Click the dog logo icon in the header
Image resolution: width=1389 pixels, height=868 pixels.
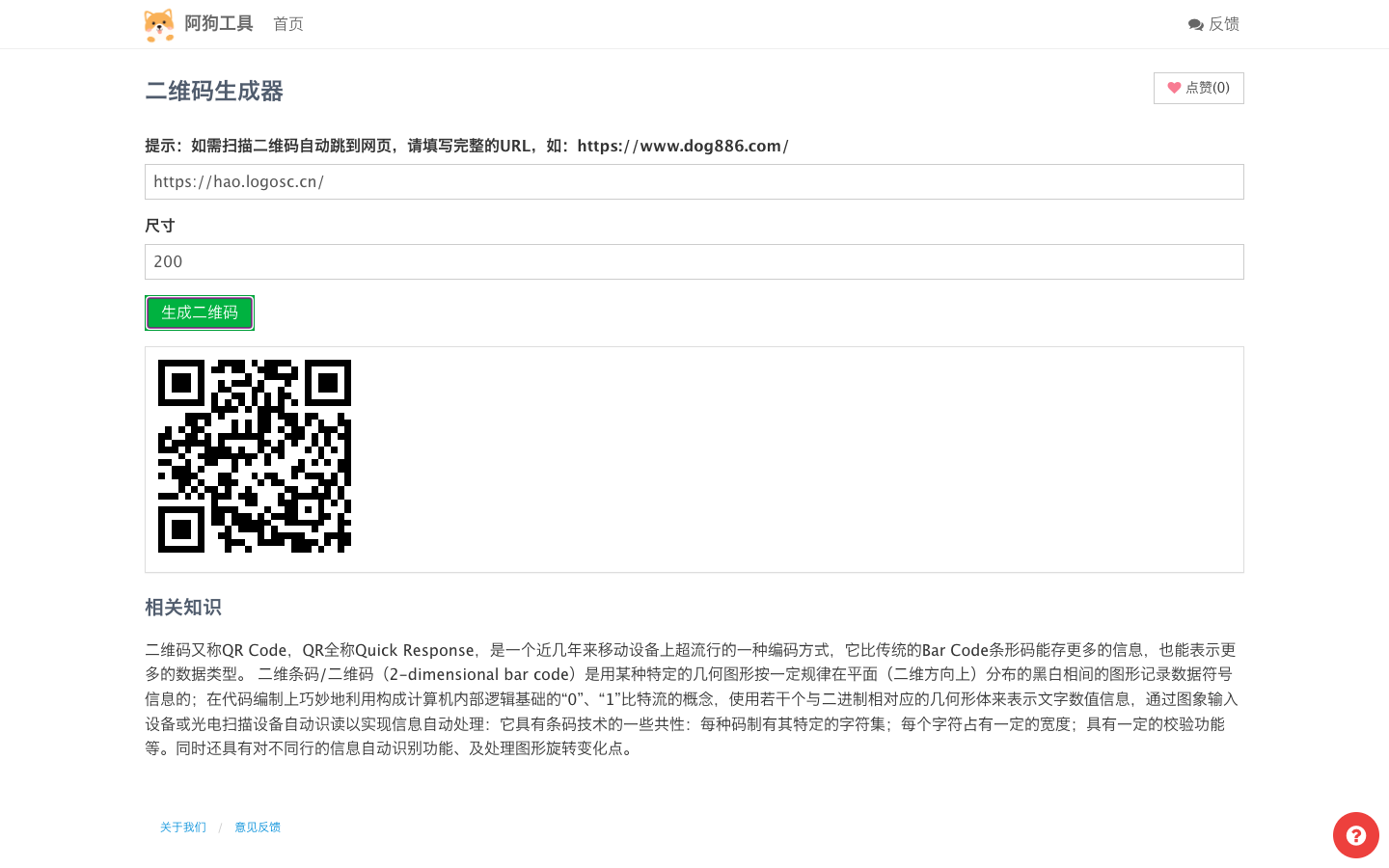[159, 24]
